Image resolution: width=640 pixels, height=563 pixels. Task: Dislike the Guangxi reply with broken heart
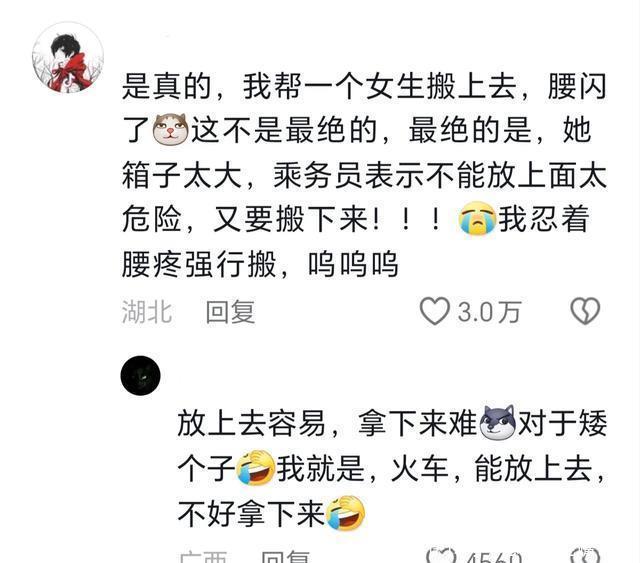(585, 555)
